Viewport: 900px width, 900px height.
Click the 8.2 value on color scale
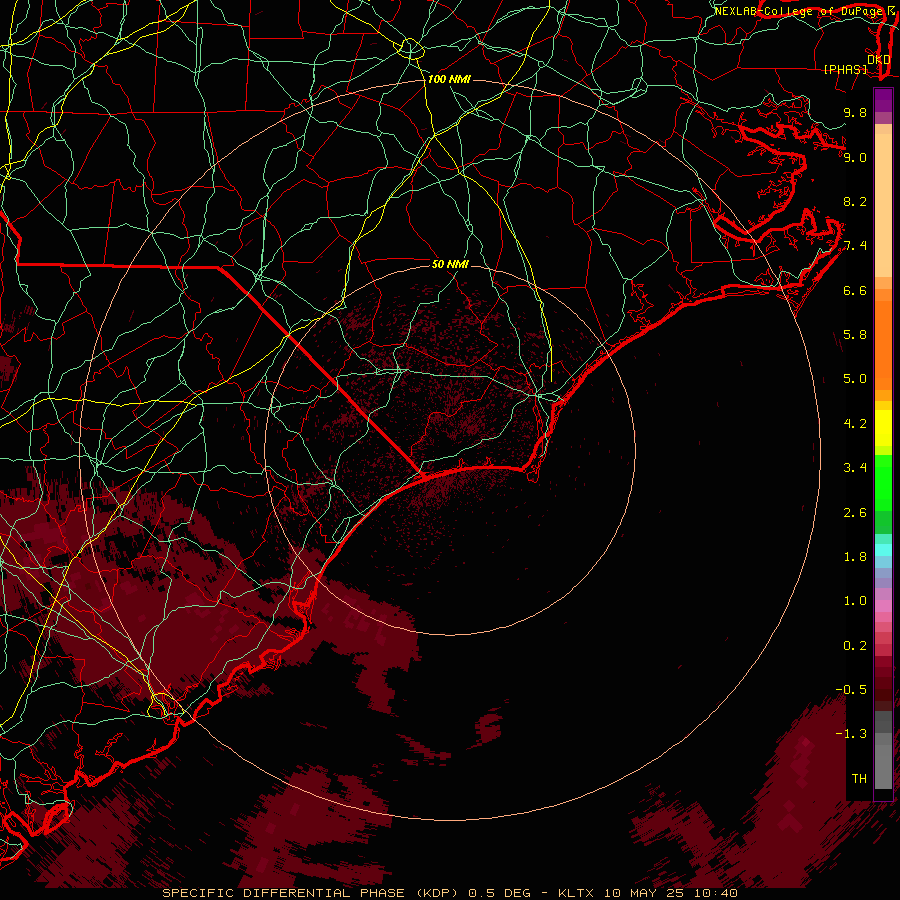[855, 201]
